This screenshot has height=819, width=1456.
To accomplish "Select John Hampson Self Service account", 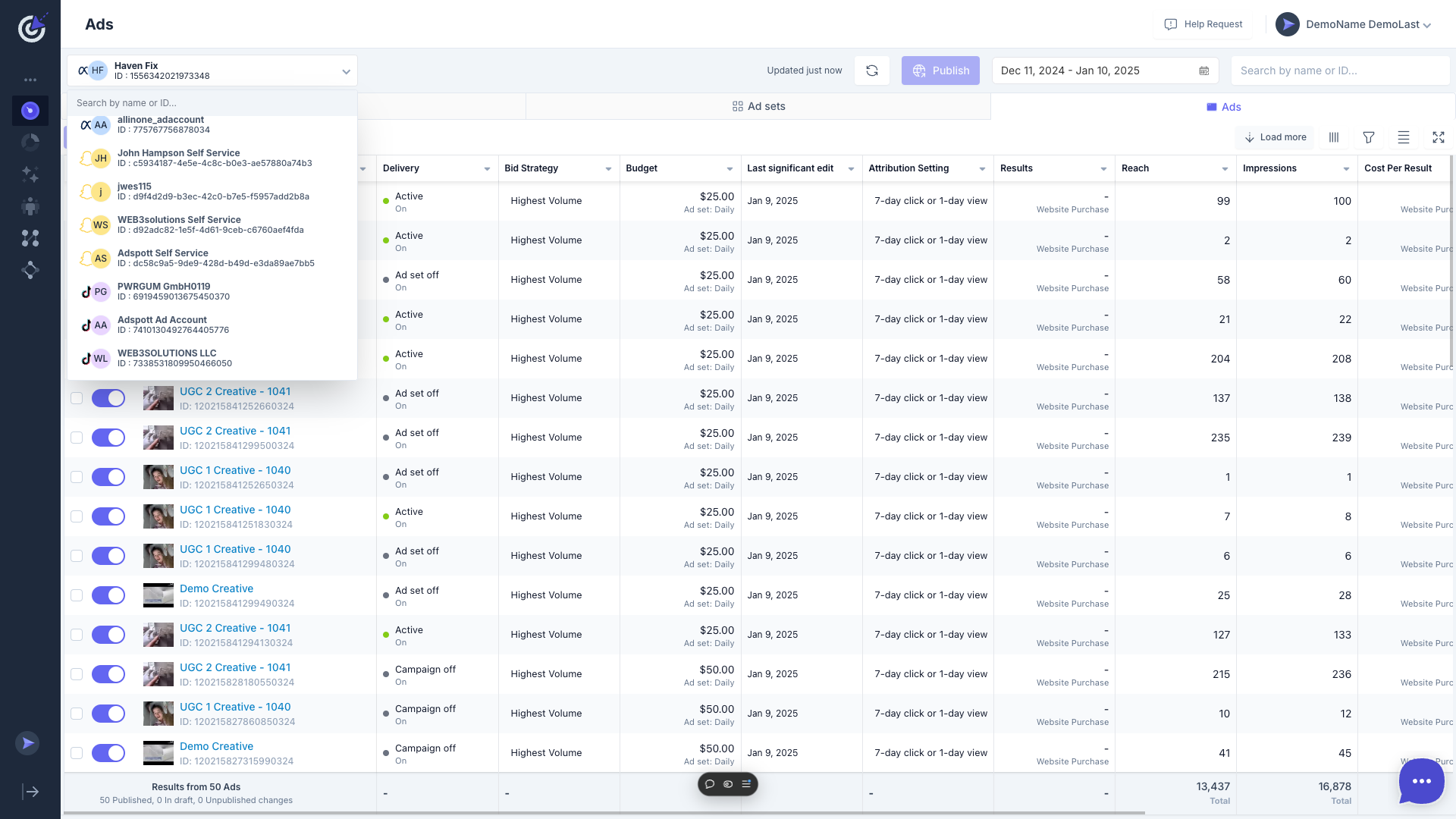I will [212, 158].
